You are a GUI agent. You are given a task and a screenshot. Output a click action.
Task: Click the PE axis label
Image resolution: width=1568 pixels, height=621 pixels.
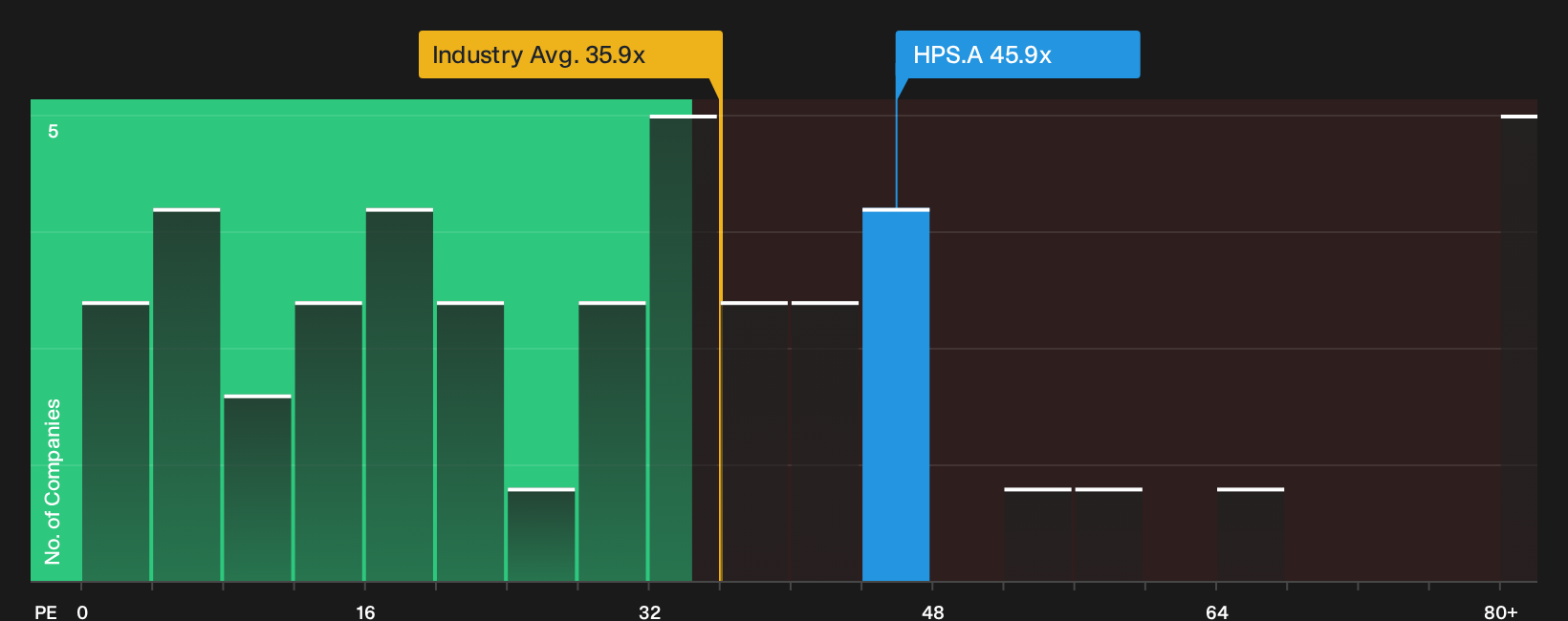click(x=46, y=611)
